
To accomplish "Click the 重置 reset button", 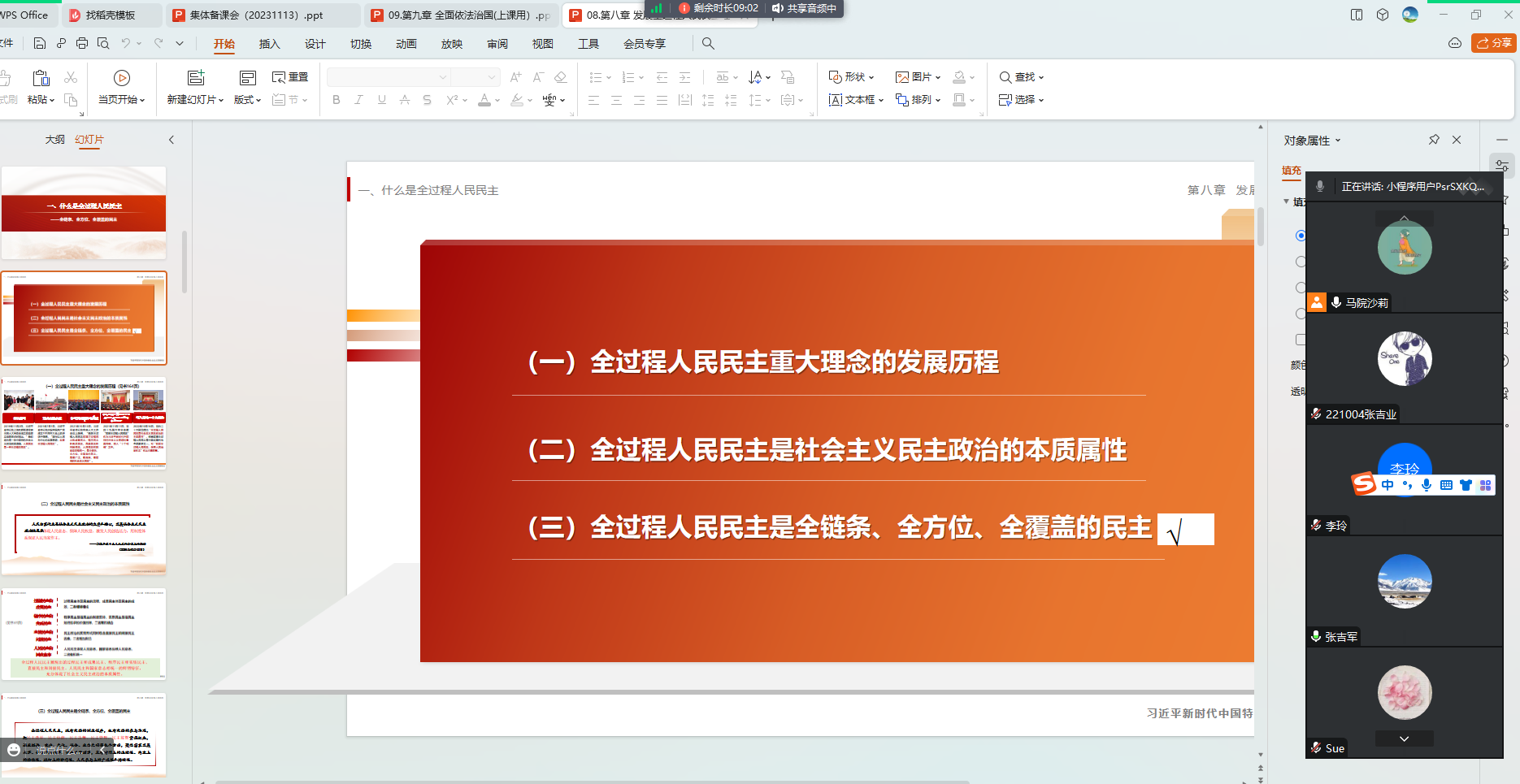I will point(290,77).
